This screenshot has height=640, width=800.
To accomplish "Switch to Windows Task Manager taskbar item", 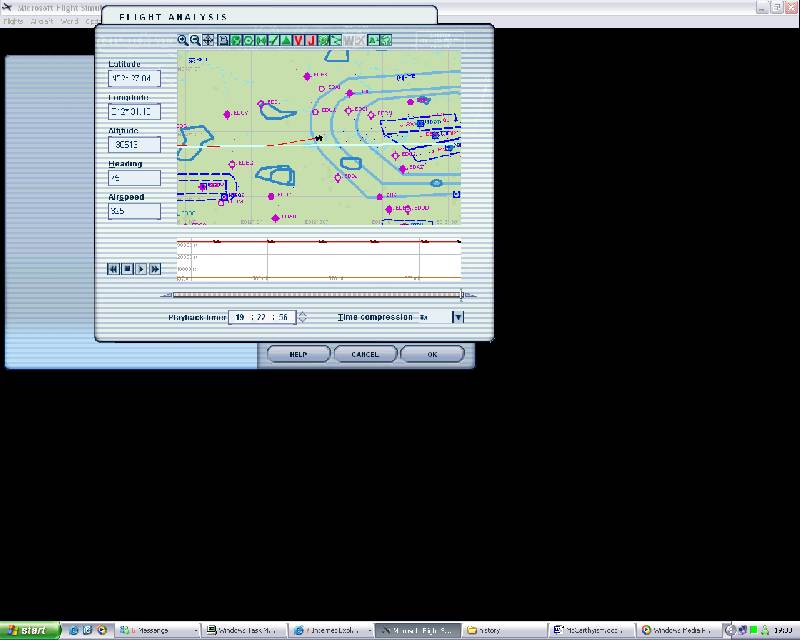I will (245, 631).
